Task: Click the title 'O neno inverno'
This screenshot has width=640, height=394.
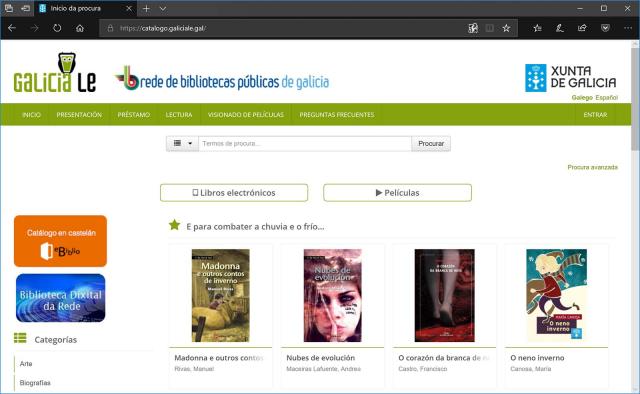Action: point(538,358)
